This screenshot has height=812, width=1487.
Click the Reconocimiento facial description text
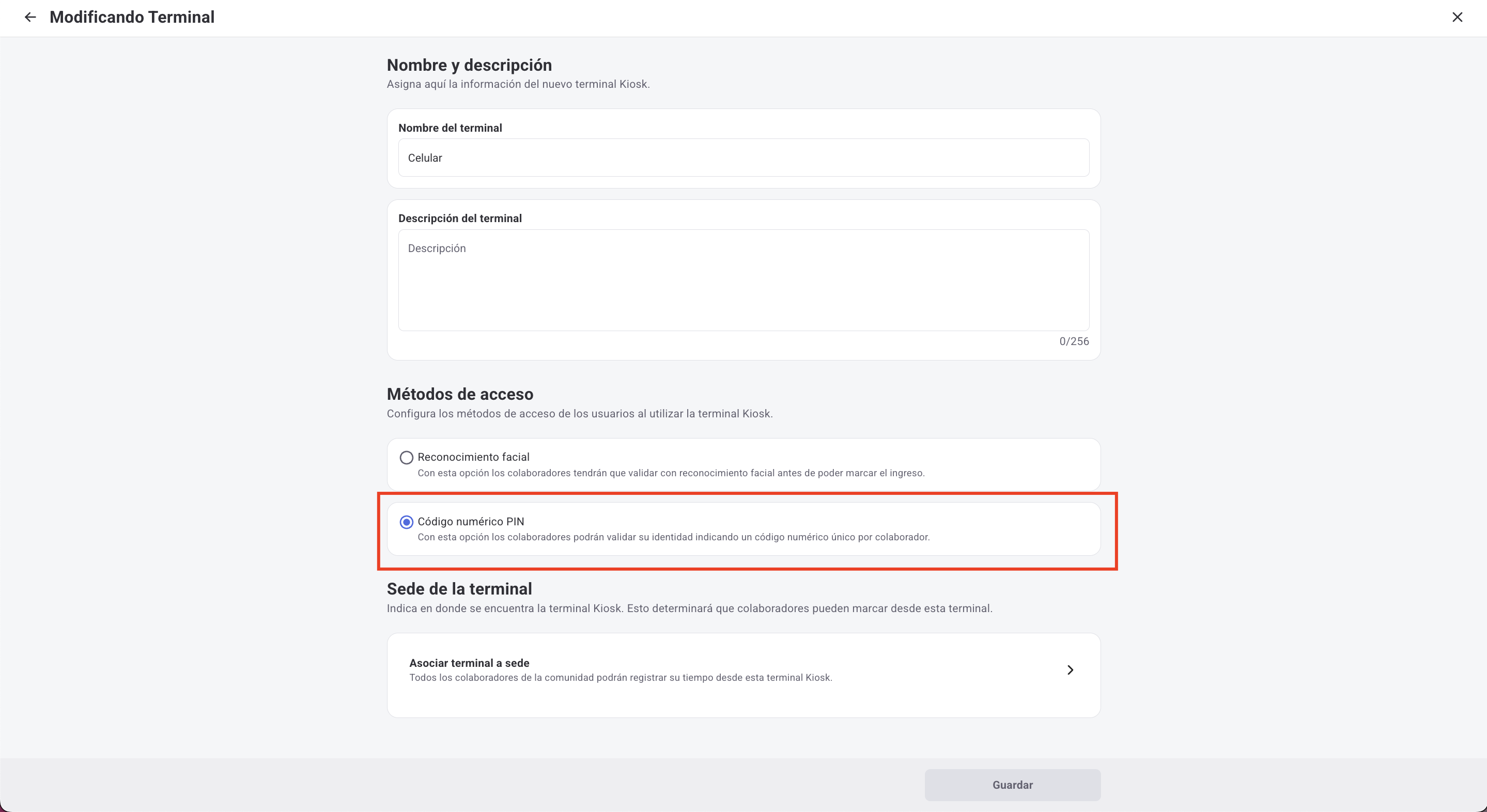point(671,473)
